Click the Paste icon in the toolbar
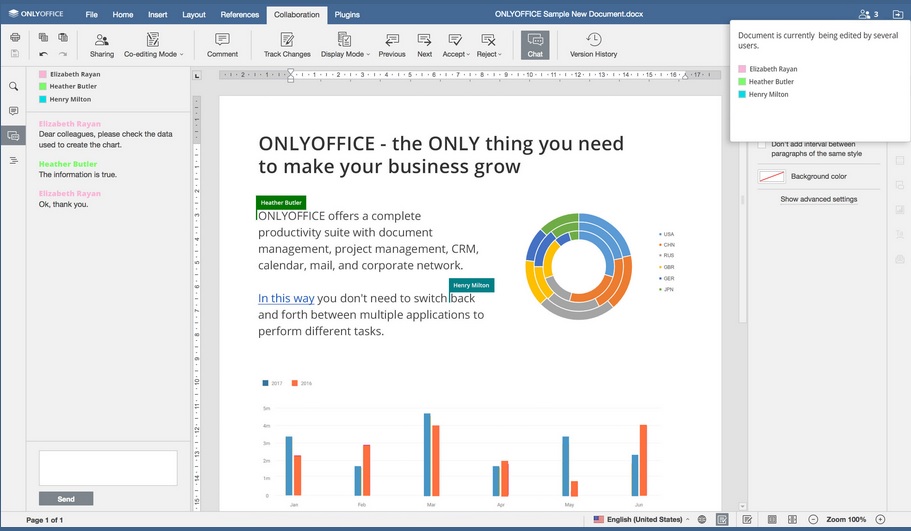Image resolution: width=911 pixels, height=531 pixels. [x=63, y=37]
